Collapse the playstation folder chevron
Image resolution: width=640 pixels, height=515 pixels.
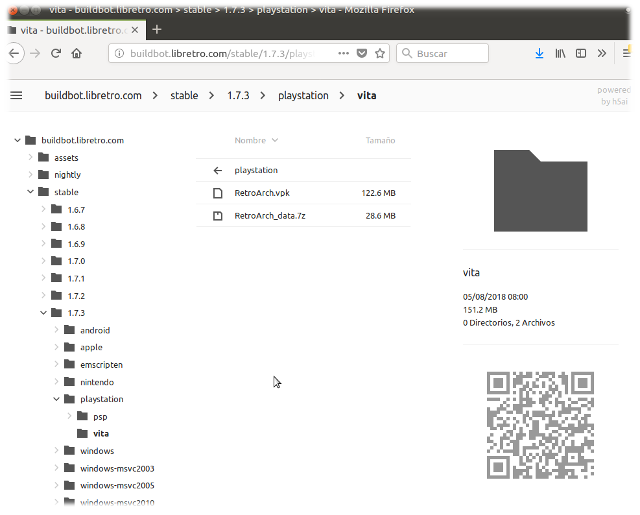click(56, 399)
